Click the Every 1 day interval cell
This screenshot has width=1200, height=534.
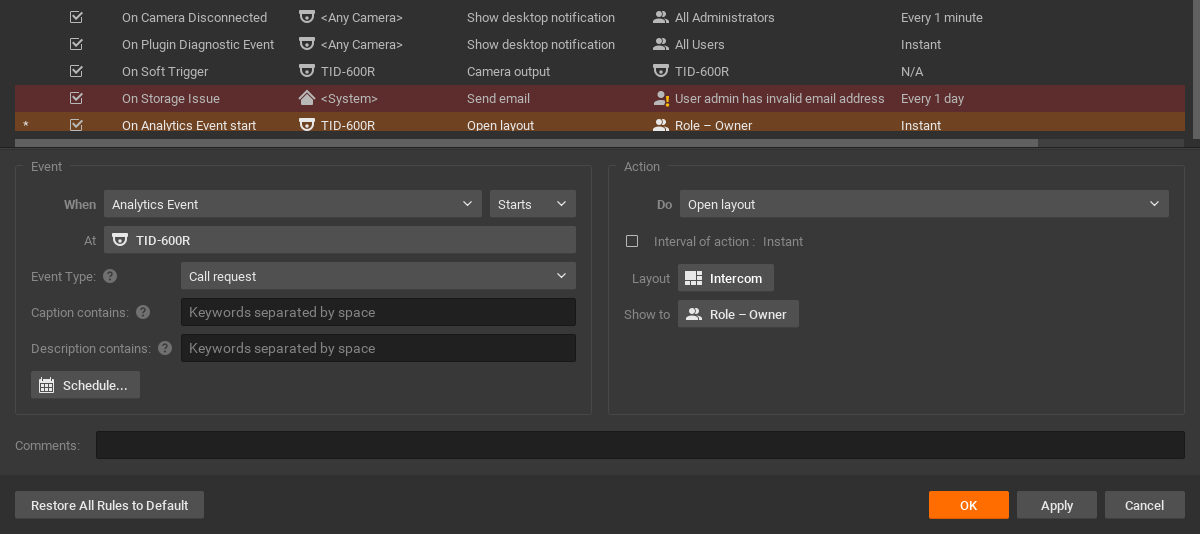pyautogui.click(x=932, y=98)
